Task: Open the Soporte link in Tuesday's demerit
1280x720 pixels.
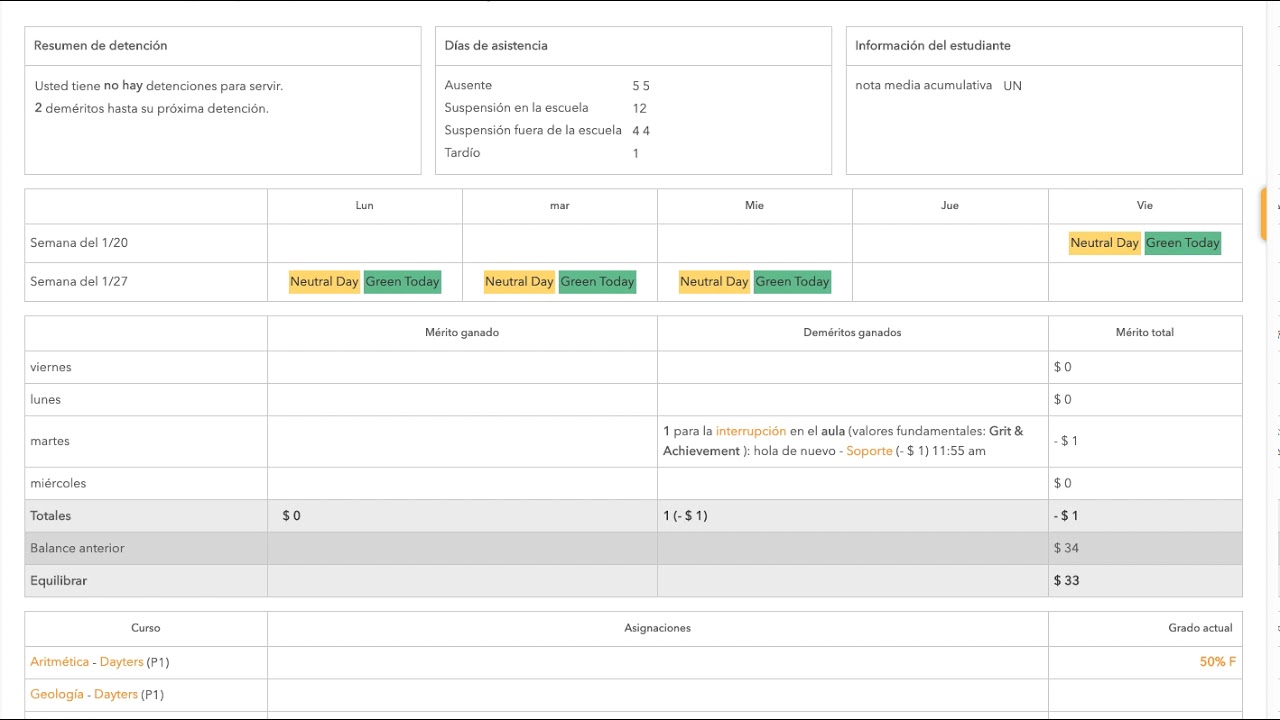Action: 869,451
